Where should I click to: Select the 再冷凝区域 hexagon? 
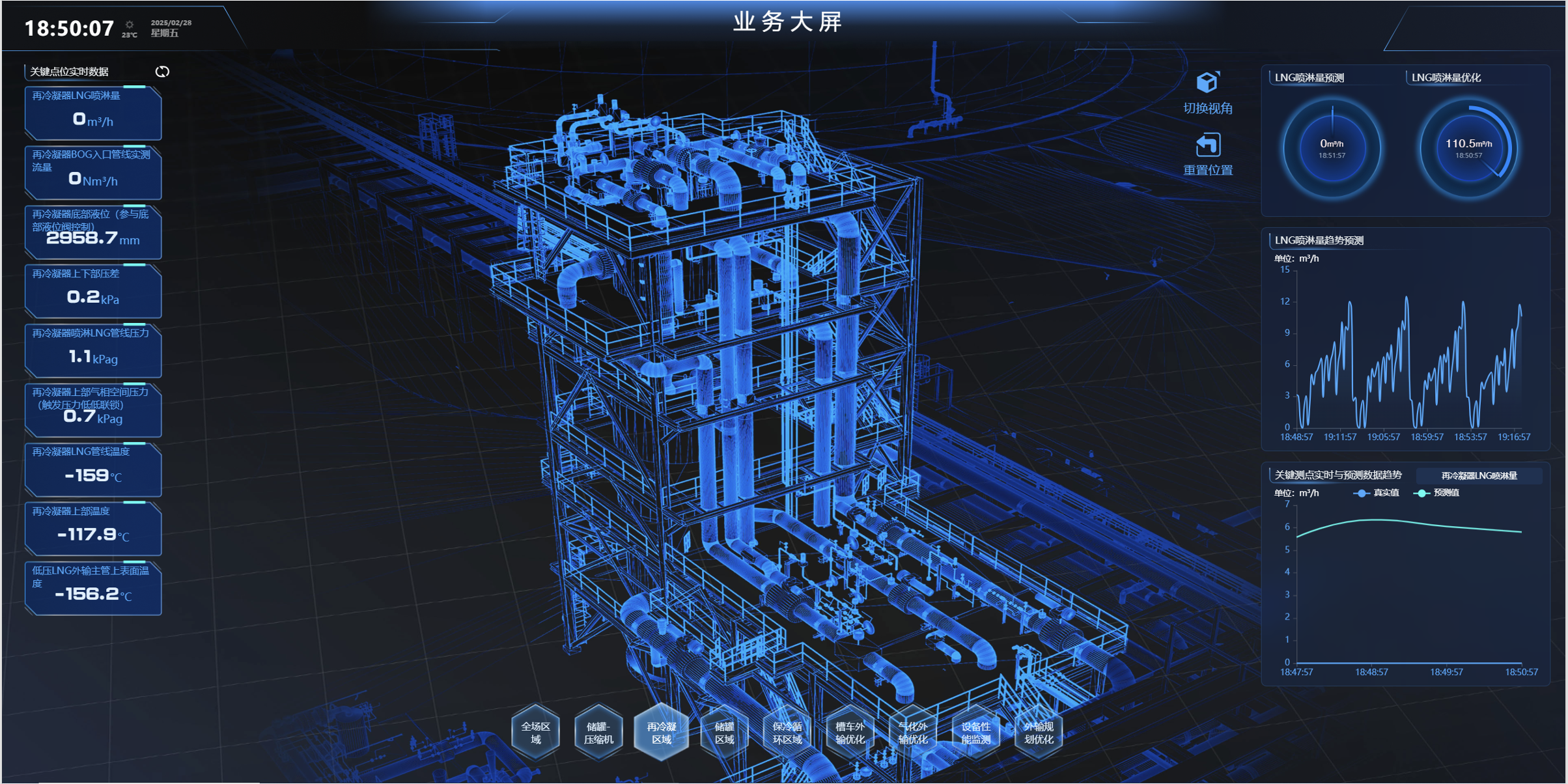click(661, 733)
